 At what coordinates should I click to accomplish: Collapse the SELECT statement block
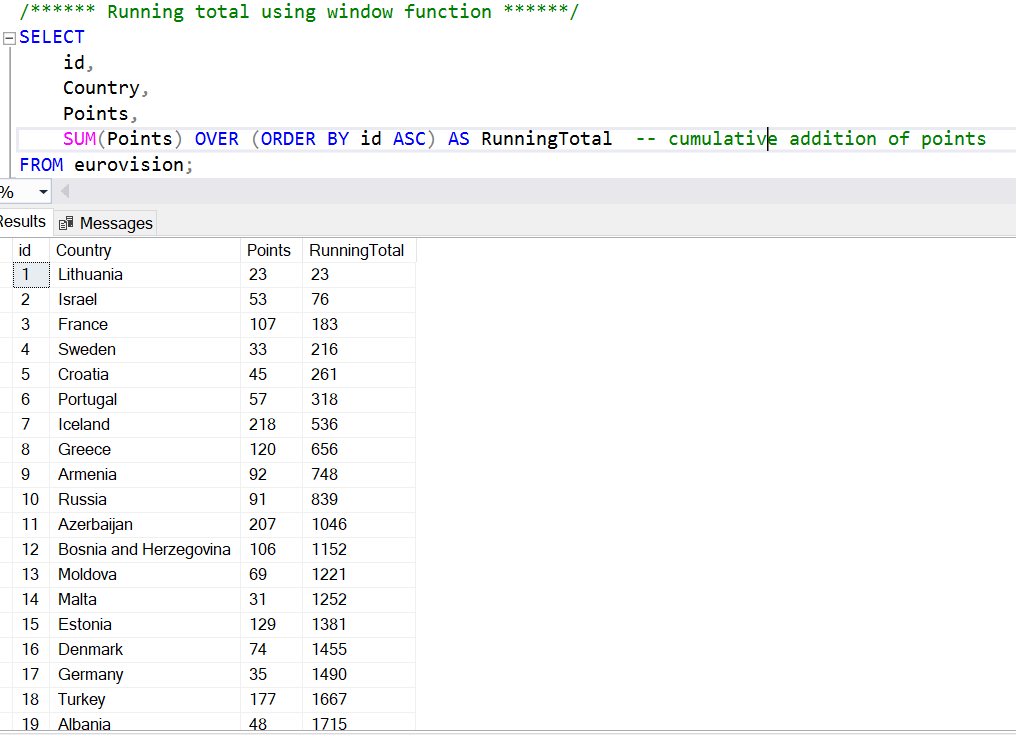pos(9,36)
